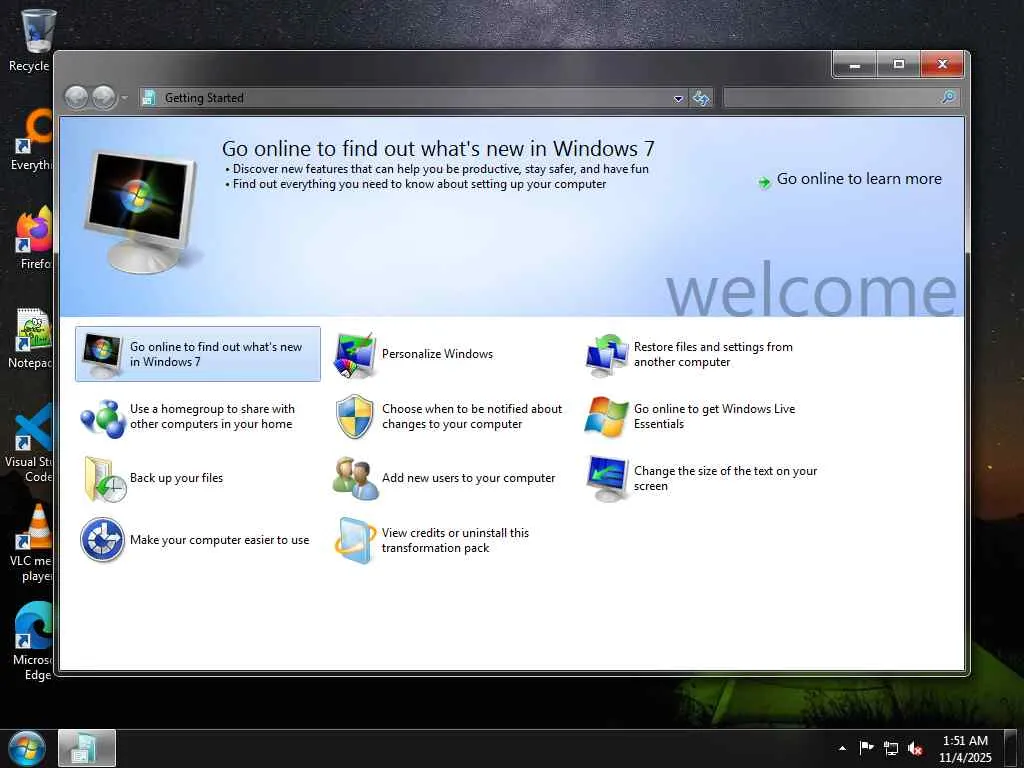Select Restore files and settings text
The width and height of the screenshot is (1024, 768).
(712, 355)
